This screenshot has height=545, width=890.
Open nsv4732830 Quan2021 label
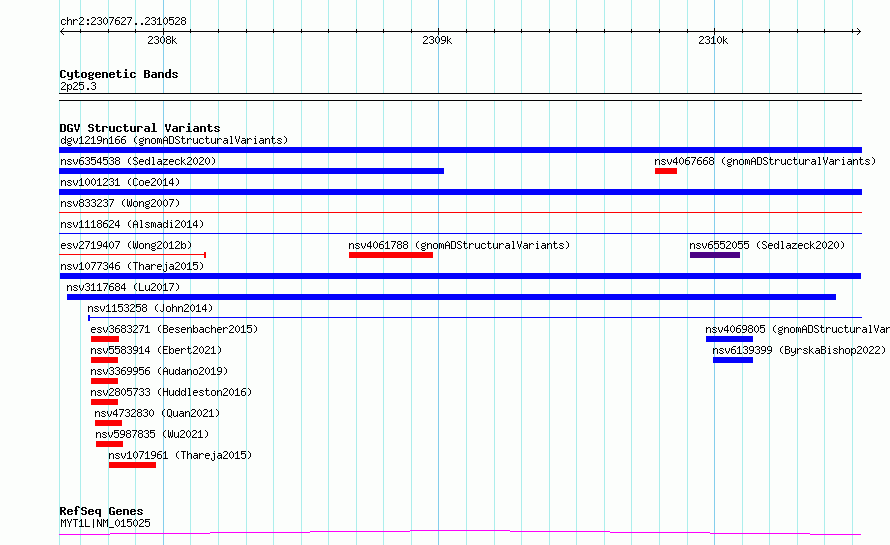click(157, 413)
